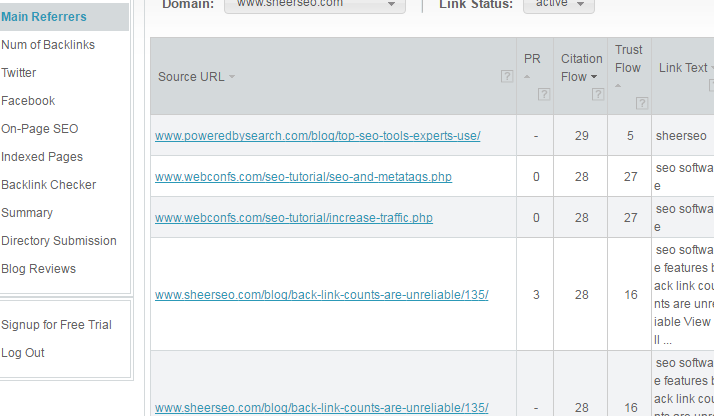714x416 pixels.
Task: Open sheerseo back-link-counts link with PR 3
Action: 321,295
